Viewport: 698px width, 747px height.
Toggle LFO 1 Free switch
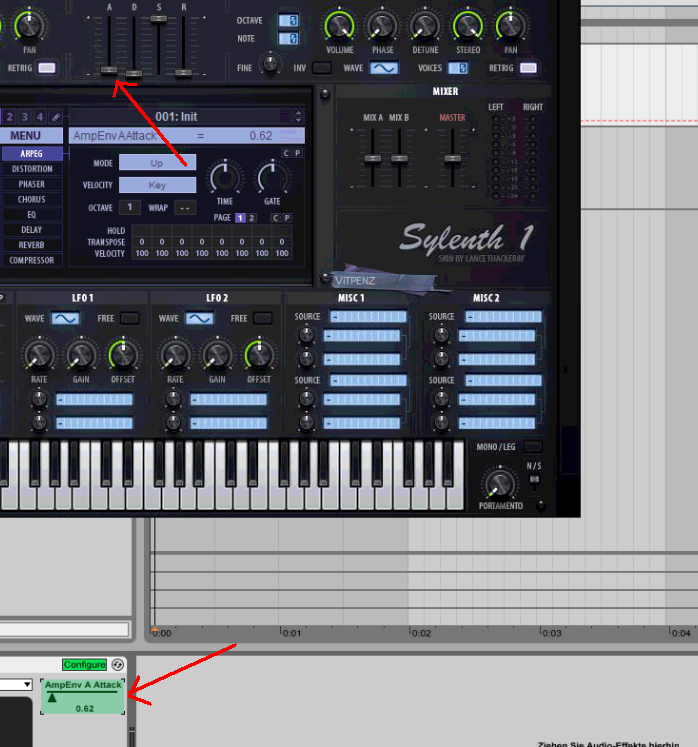coord(130,318)
